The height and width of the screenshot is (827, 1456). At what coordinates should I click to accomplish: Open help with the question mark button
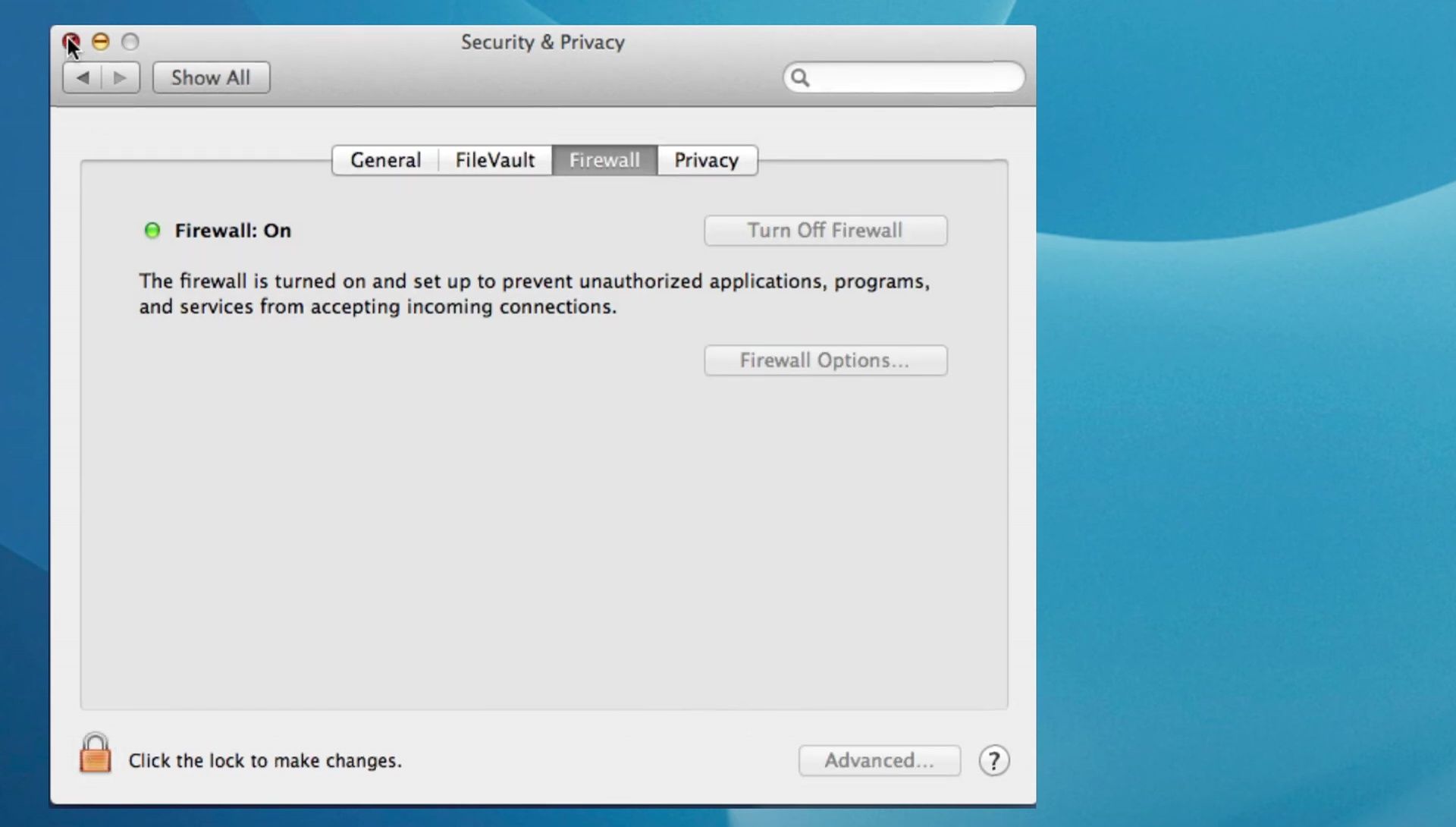coord(993,760)
